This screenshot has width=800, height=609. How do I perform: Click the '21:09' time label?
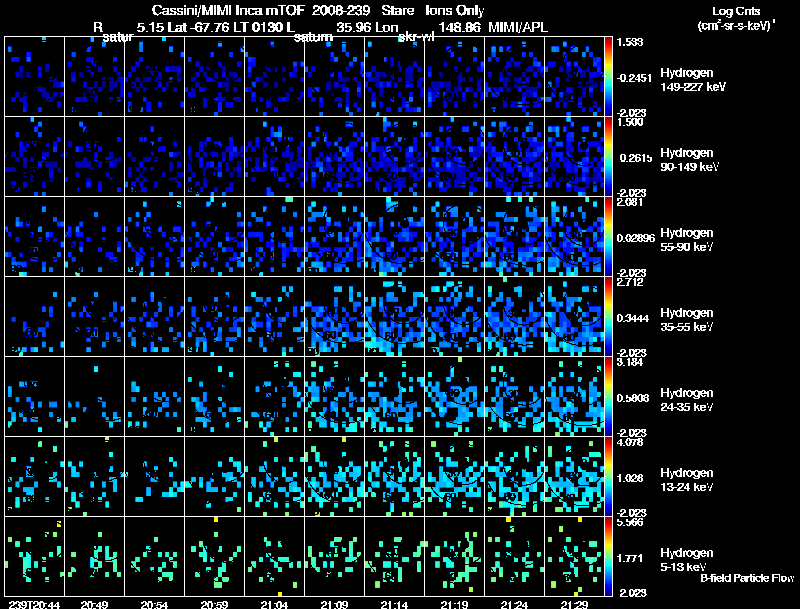(x=334, y=605)
